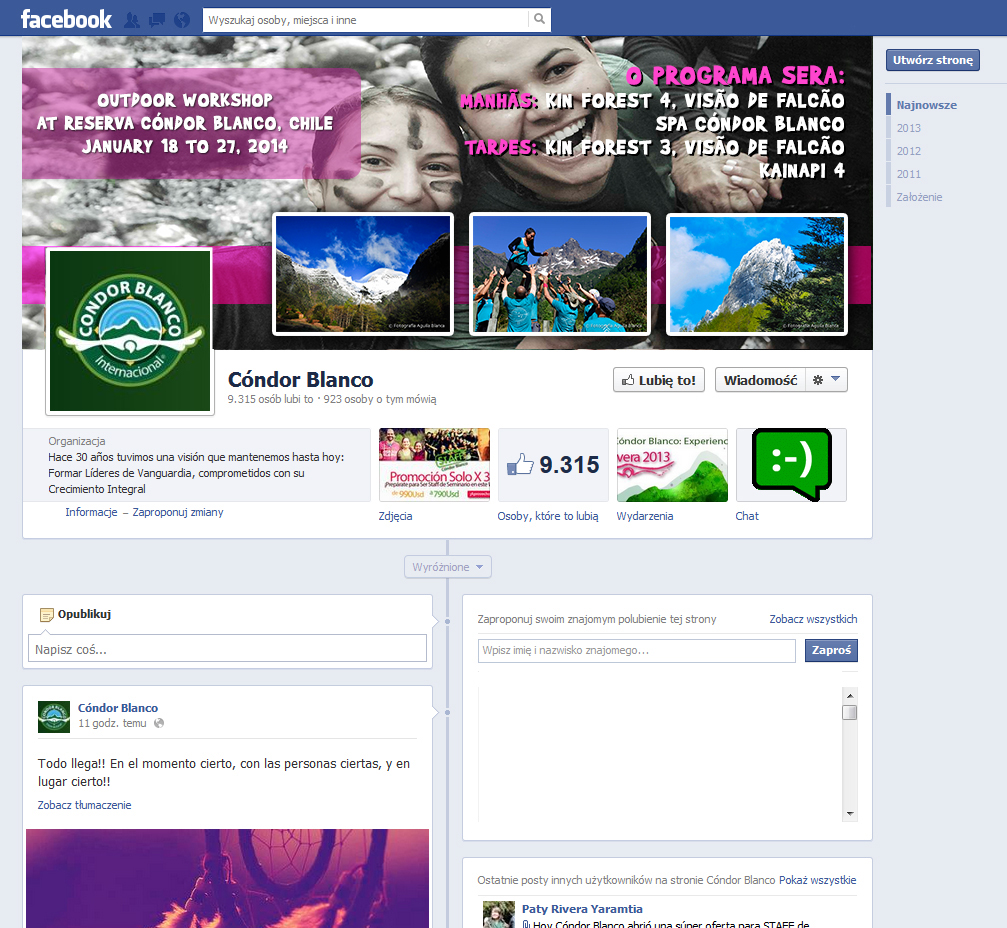Click Zobacz wszystkich link
This screenshot has width=1007, height=928.
[x=813, y=619]
